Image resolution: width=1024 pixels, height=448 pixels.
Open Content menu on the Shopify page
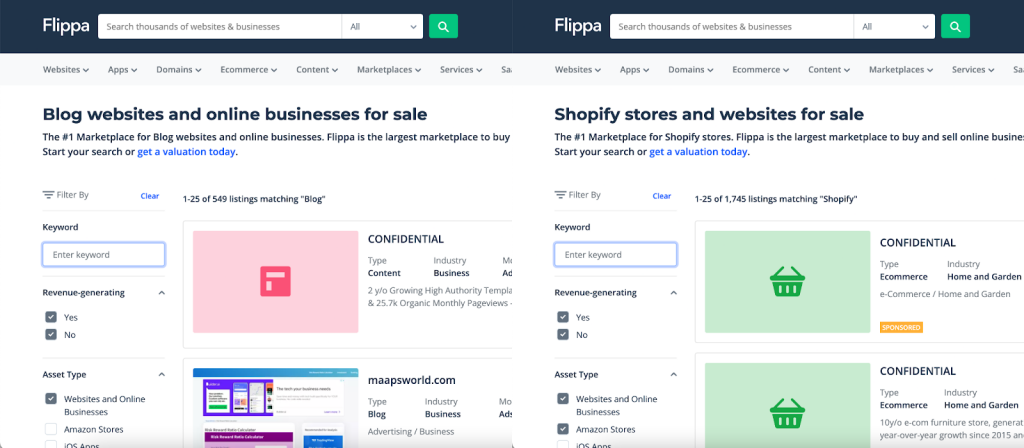(829, 69)
